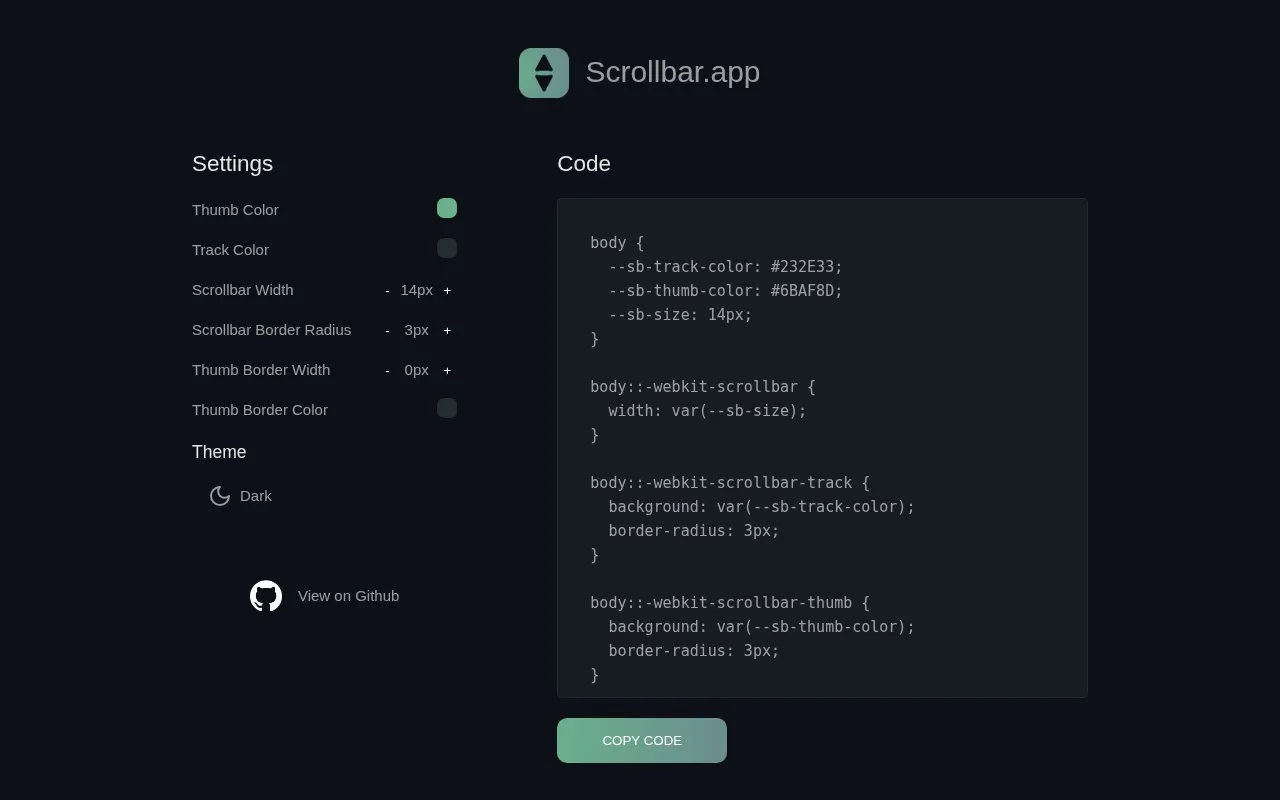Click the Settings heading
Viewport: 1280px width, 800px height.
pyautogui.click(x=232, y=164)
